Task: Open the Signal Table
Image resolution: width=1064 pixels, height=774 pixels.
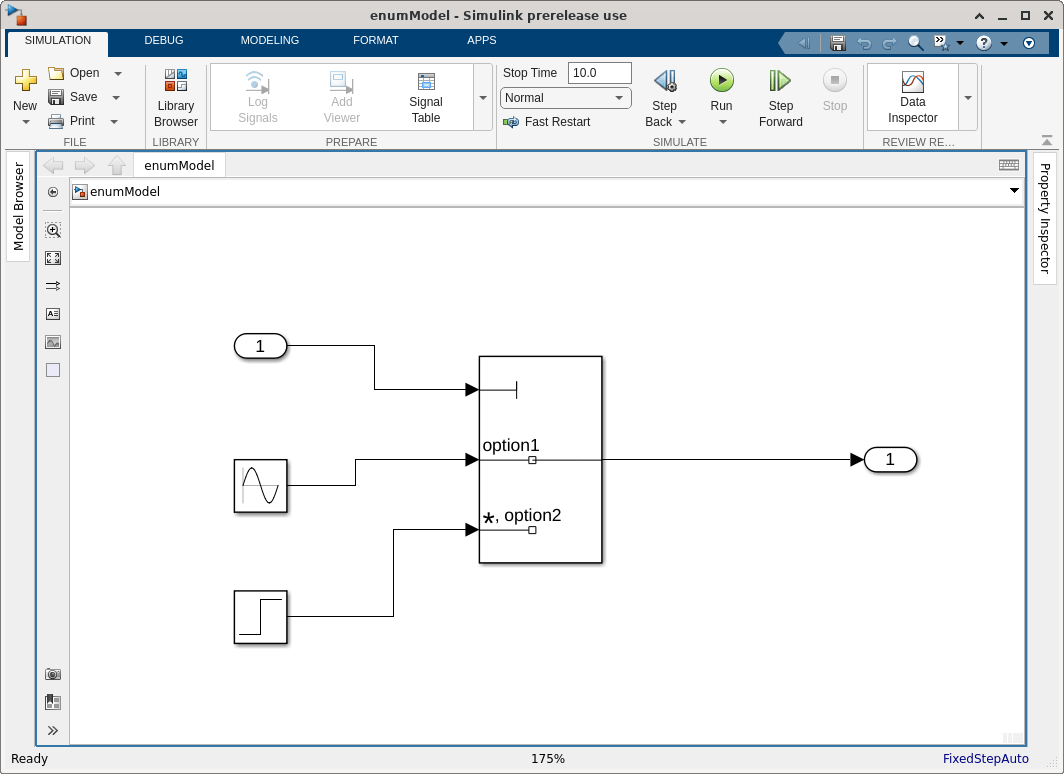Action: click(425, 98)
